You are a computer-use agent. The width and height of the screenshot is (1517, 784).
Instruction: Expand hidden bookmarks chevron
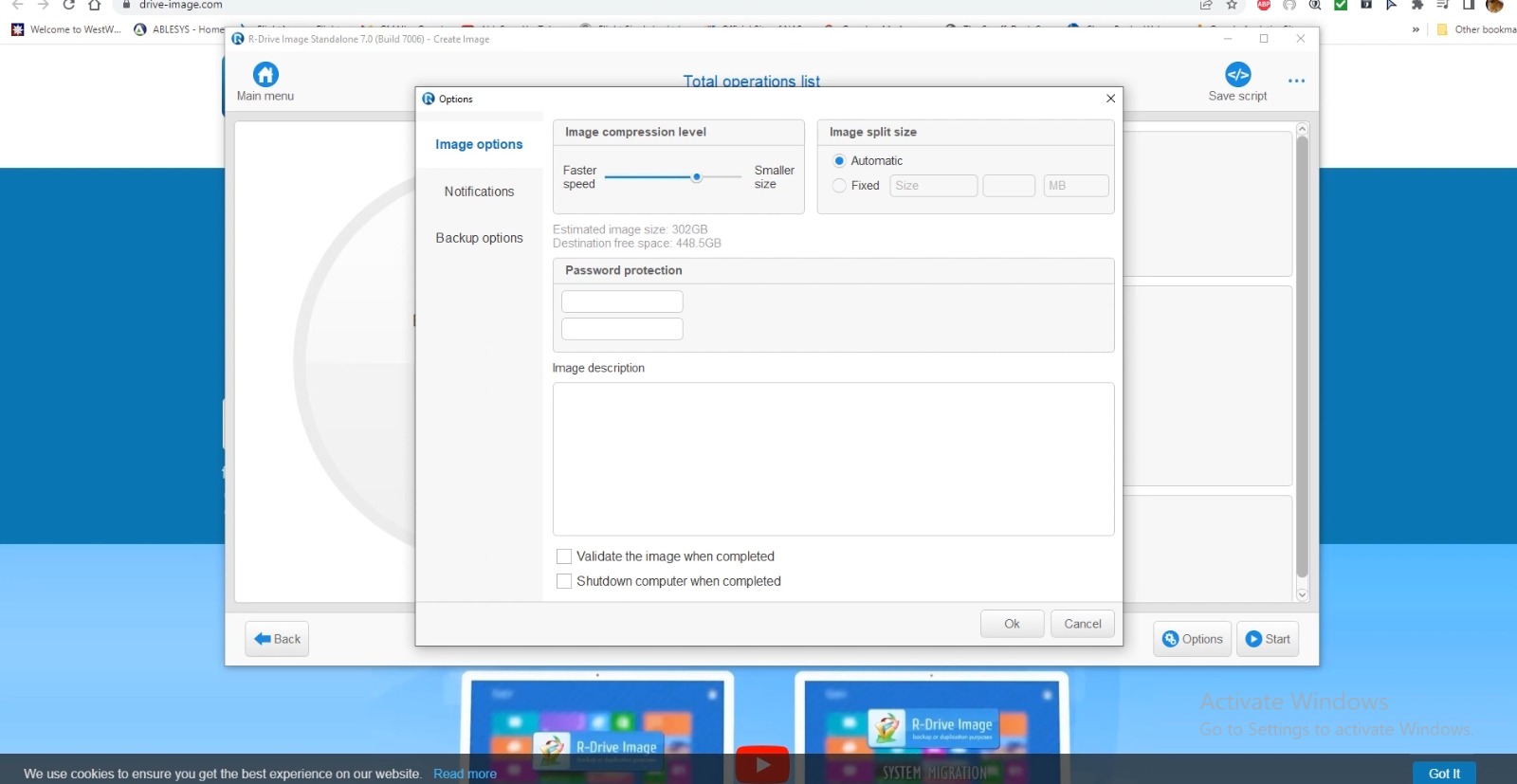1416,29
